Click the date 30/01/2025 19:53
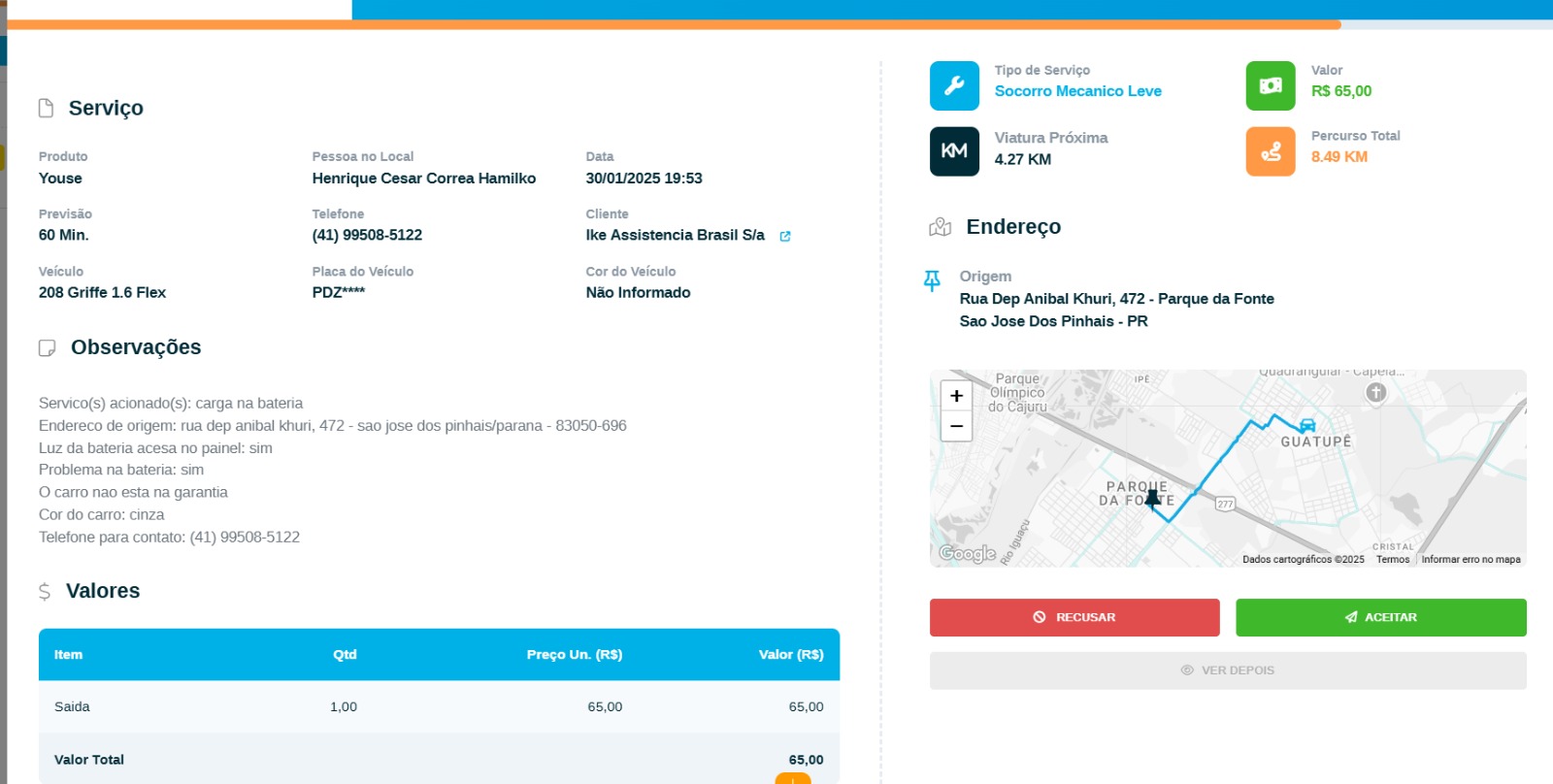This screenshot has height=784, width=1553. pos(644,179)
